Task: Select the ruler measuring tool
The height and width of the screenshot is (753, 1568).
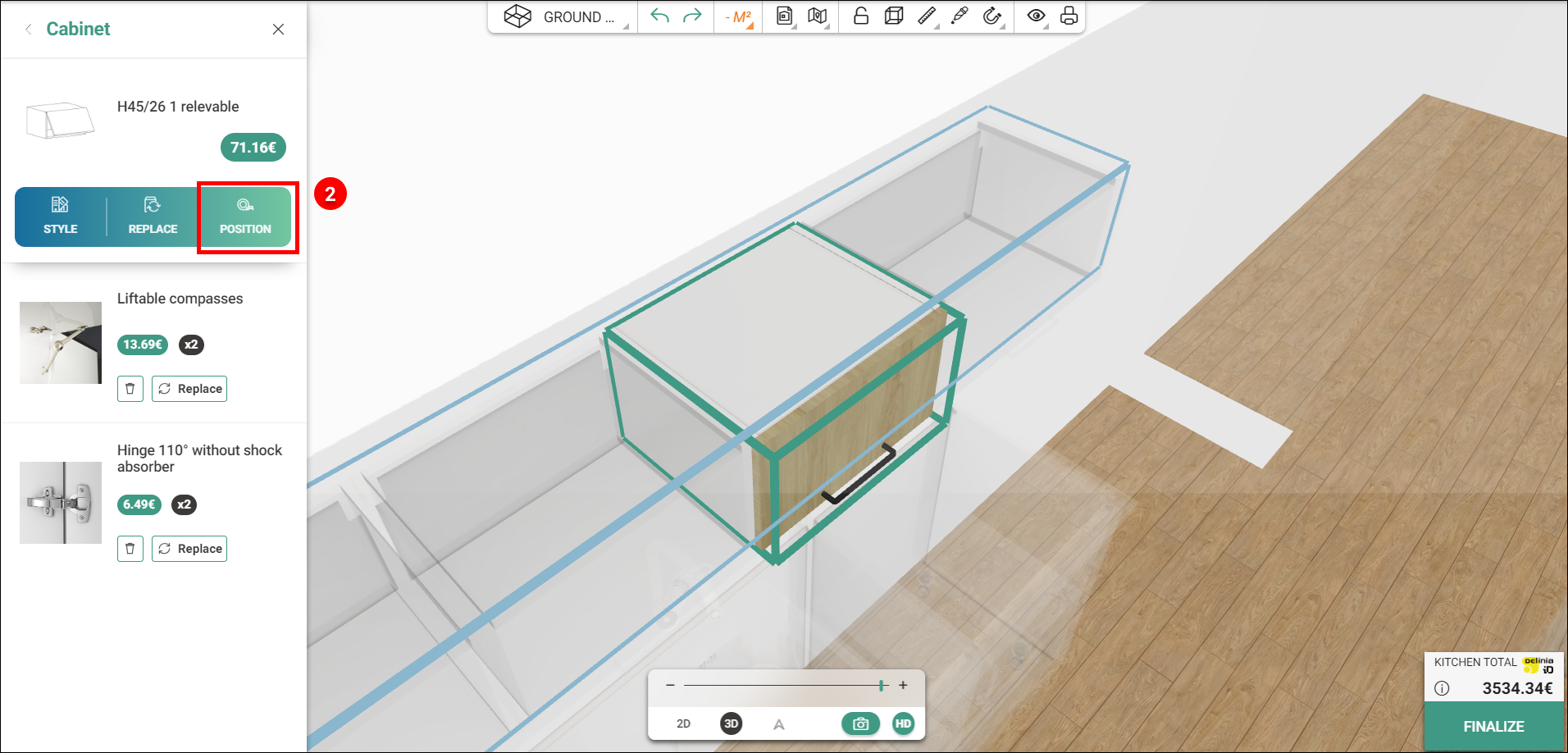Action: pyautogui.click(x=927, y=16)
